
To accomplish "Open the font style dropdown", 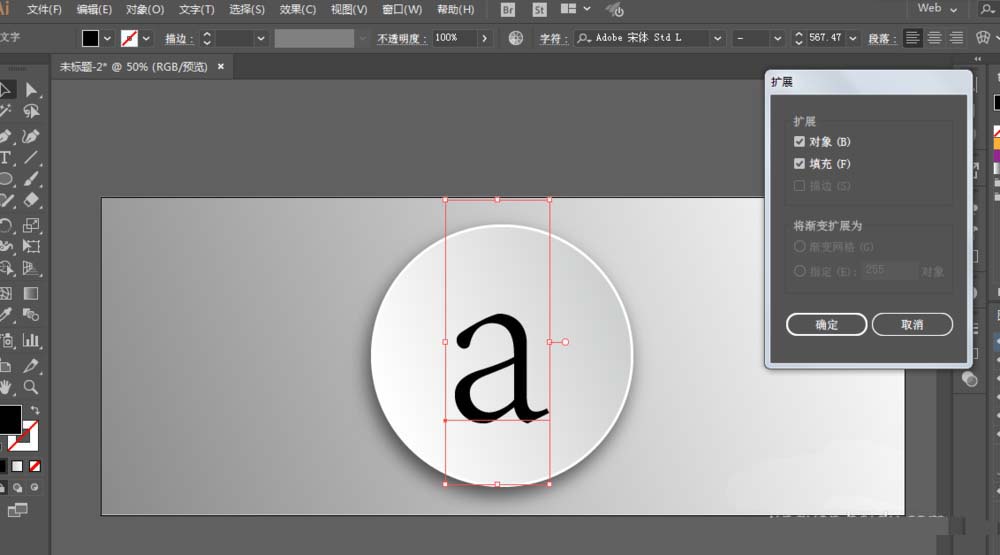I will coord(777,38).
